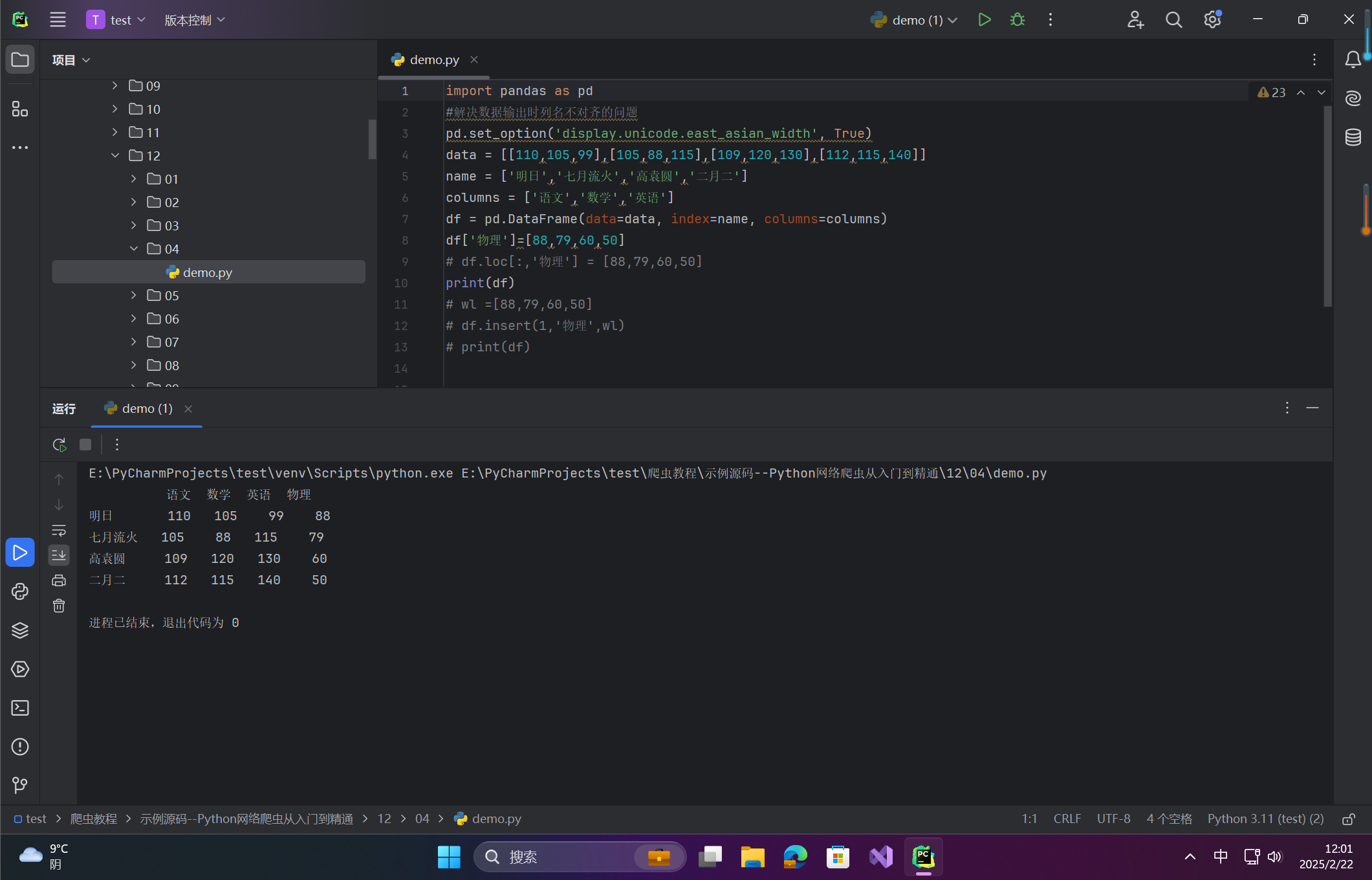Open the Git version control tool window
The width and height of the screenshot is (1372, 880).
coord(20,785)
